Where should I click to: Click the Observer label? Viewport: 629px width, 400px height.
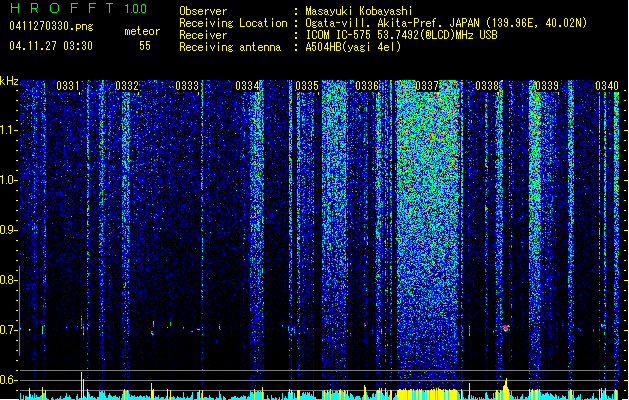click(x=203, y=11)
